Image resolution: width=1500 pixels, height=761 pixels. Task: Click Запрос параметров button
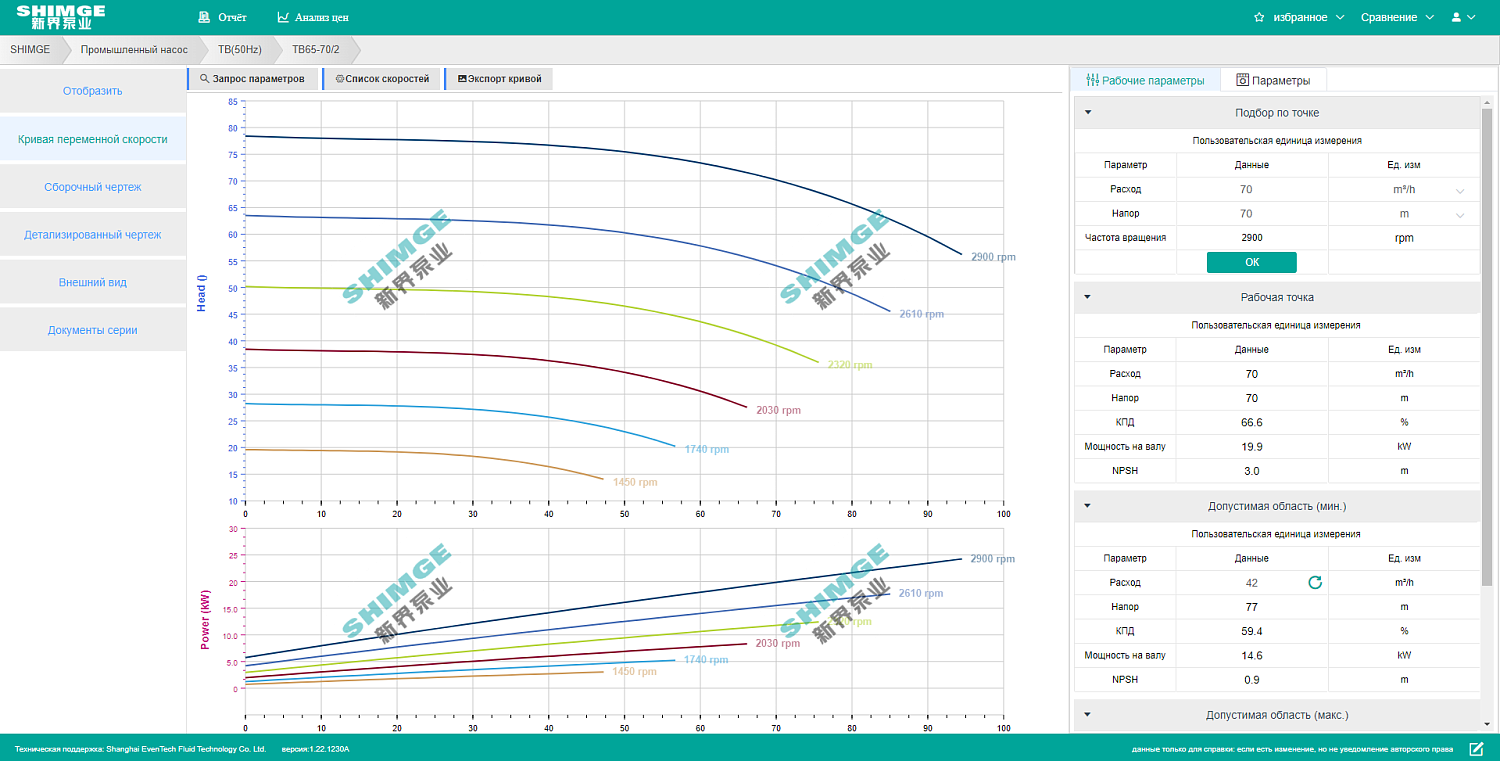tap(253, 79)
